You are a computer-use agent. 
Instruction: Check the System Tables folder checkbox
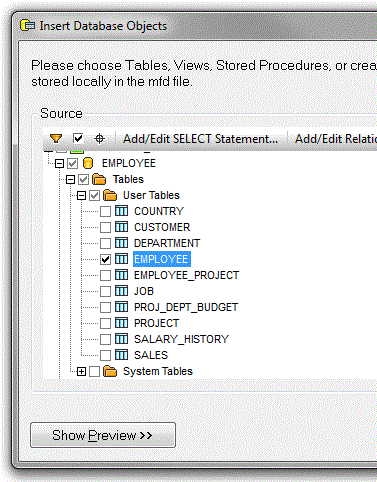click(94, 371)
